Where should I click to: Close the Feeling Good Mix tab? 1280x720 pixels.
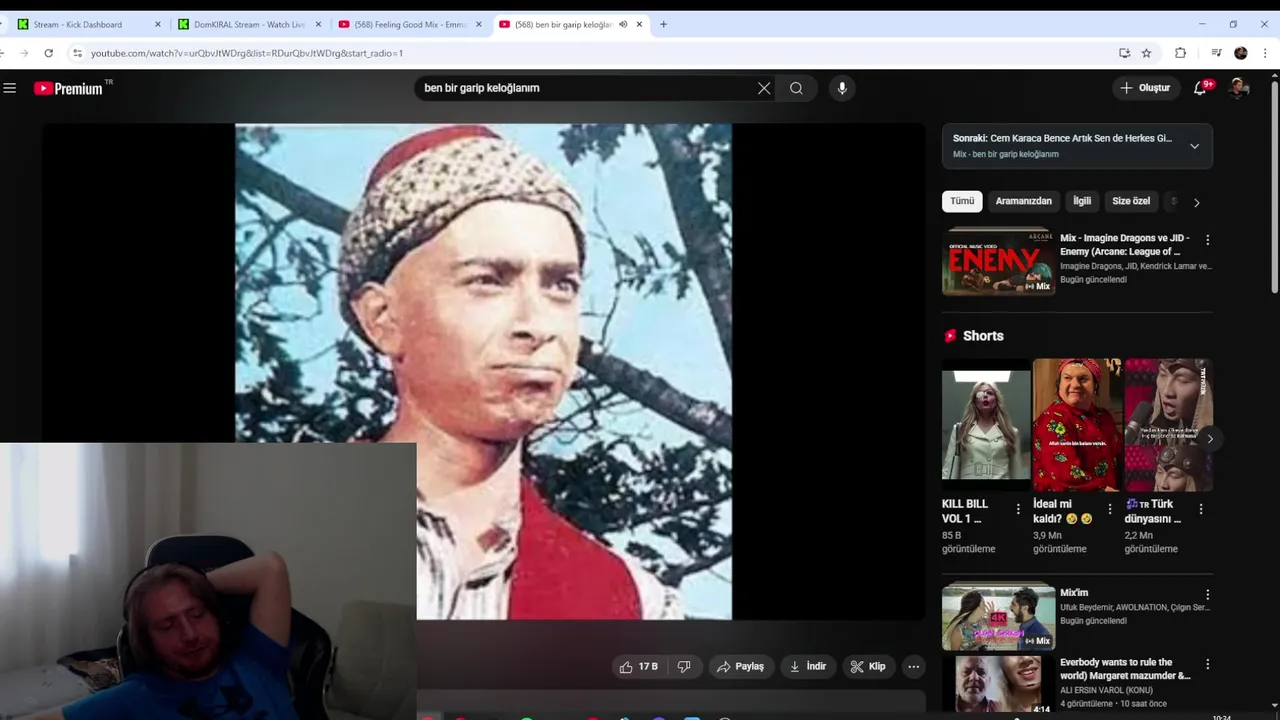pyautogui.click(x=479, y=24)
